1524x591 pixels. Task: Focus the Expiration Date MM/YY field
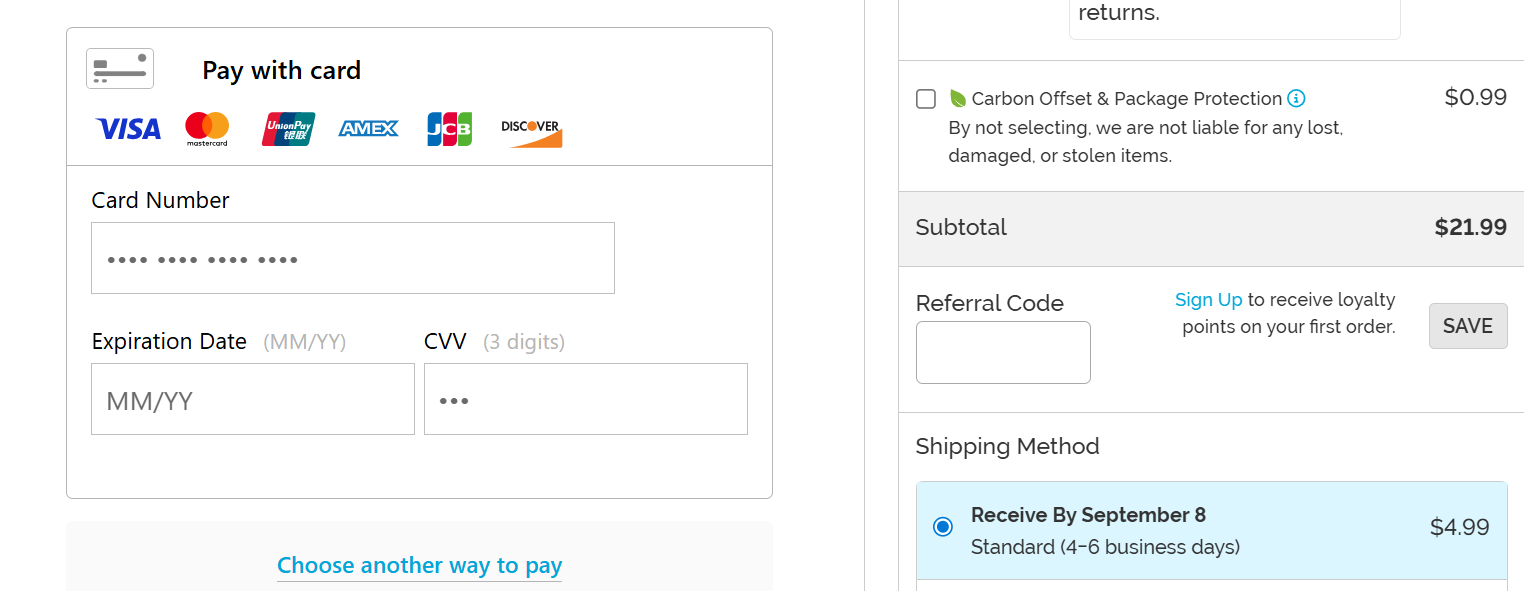point(252,399)
